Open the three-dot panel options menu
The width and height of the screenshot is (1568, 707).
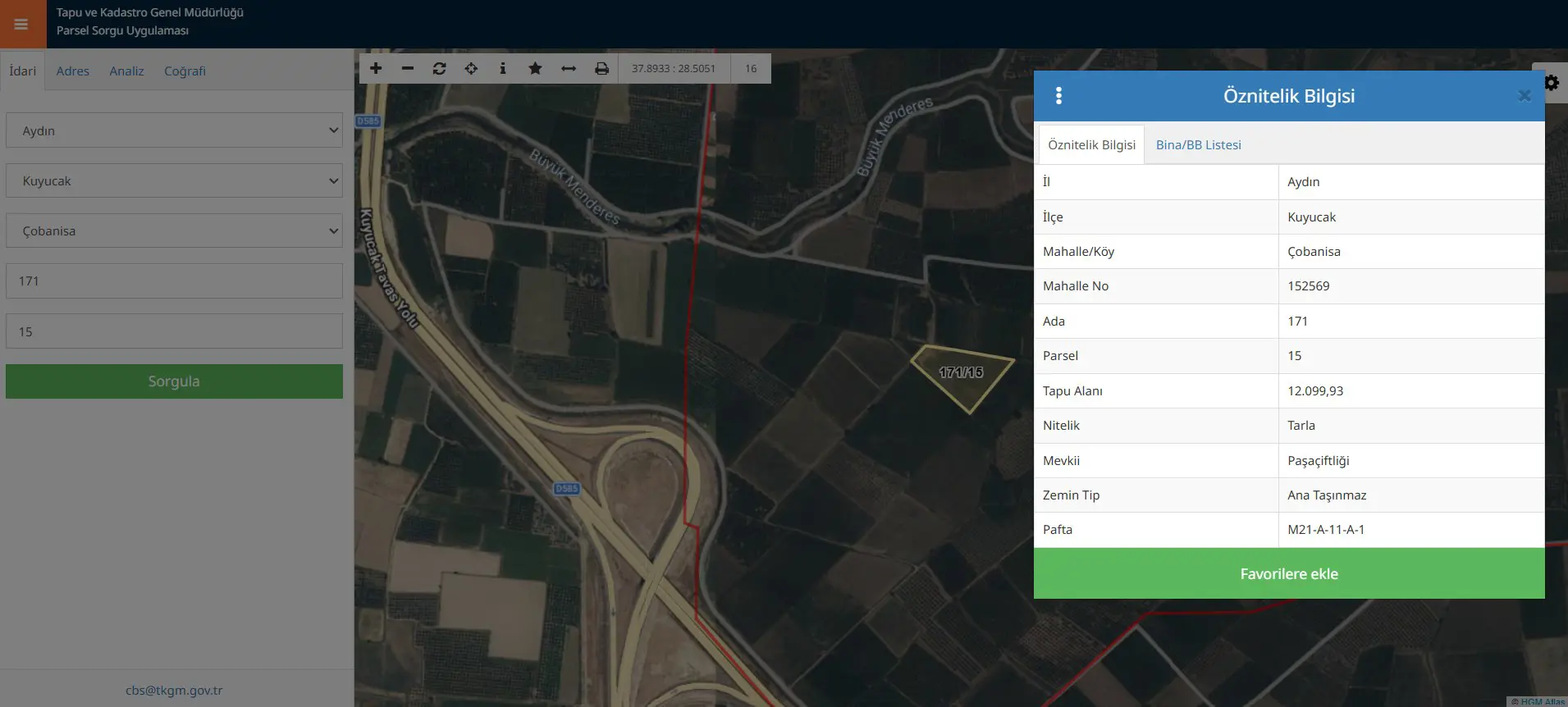coord(1058,96)
